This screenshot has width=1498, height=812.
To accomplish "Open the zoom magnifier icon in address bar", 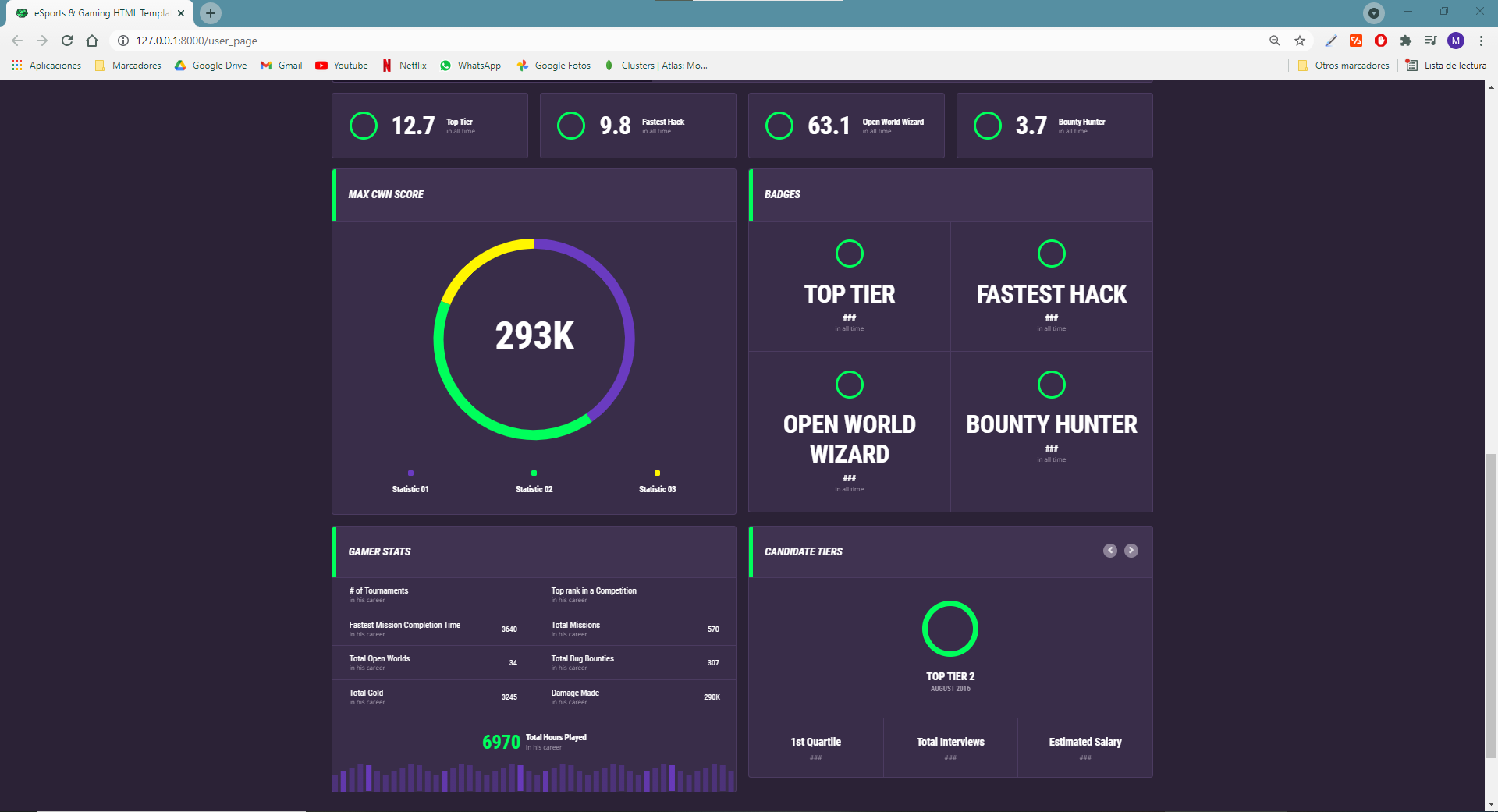I will pyautogui.click(x=1275, y=41).
